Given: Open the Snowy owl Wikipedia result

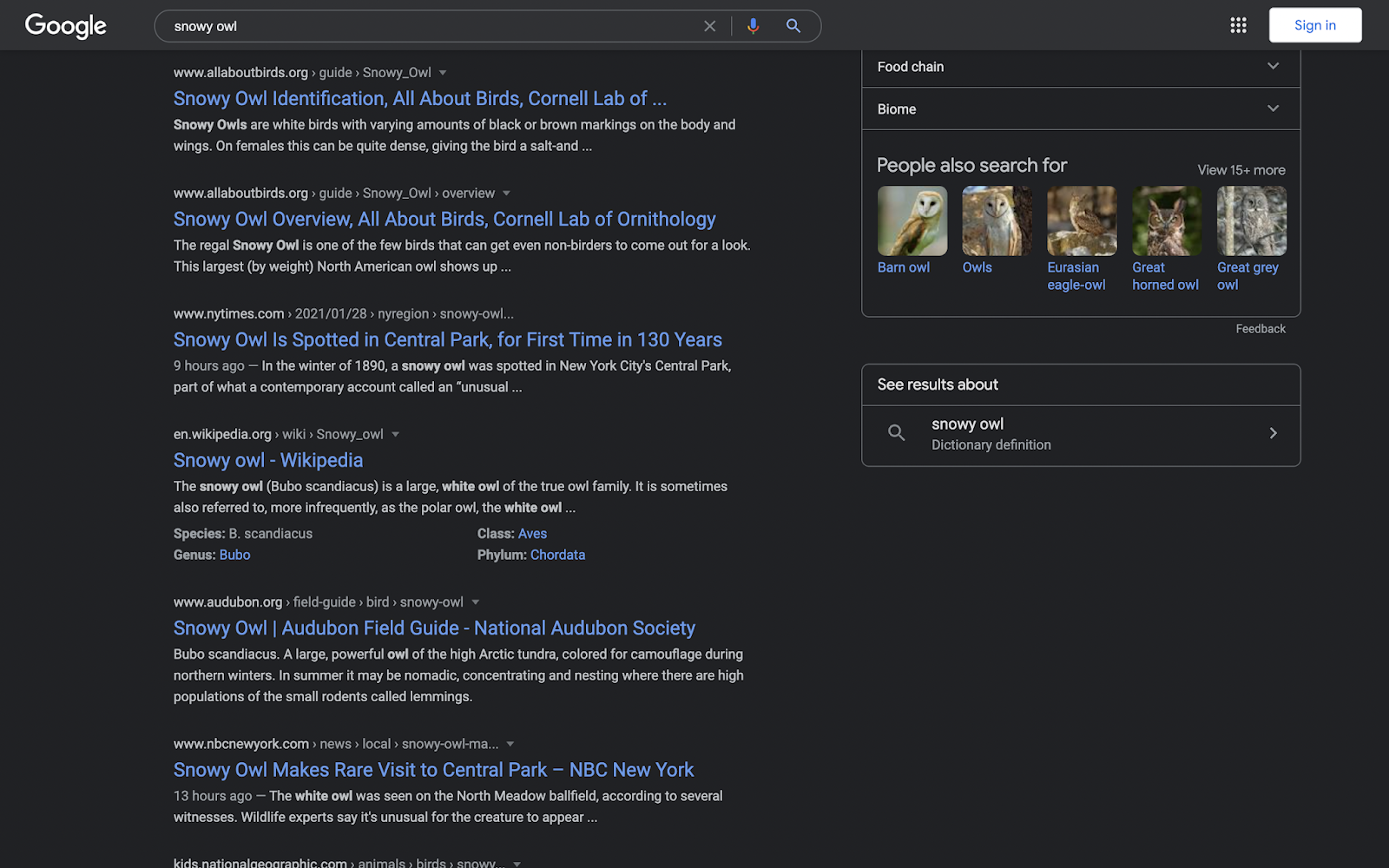Looking at the screenshot, I should (x=267, y=460).
